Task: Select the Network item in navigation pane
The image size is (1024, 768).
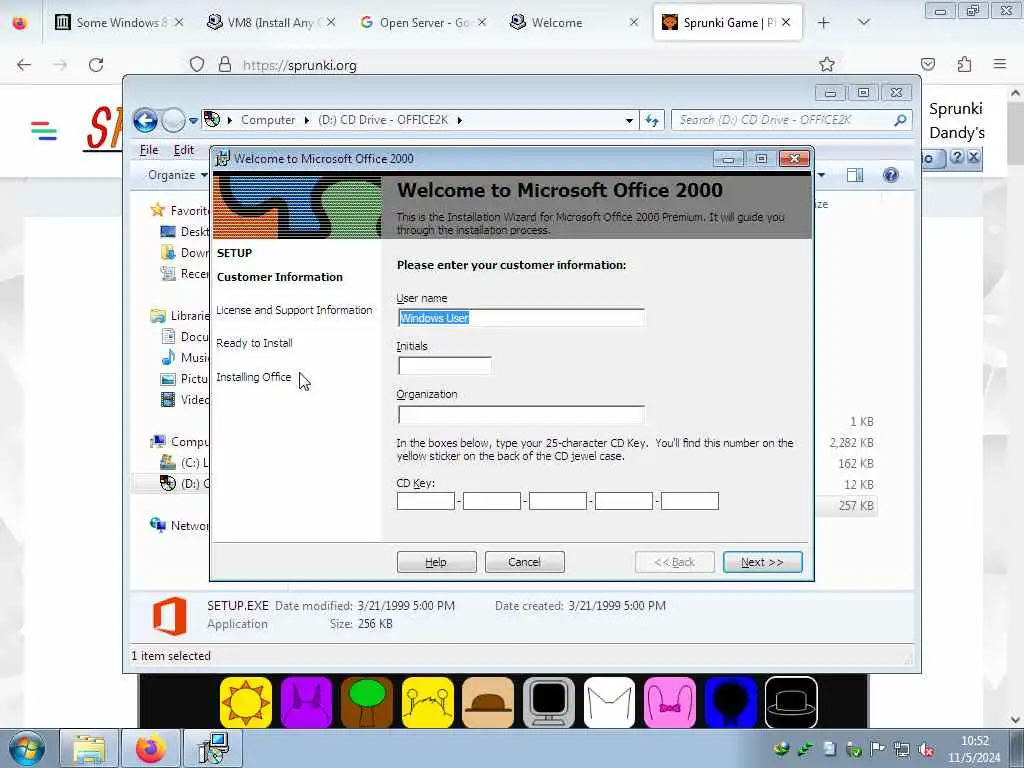Action: point(180,526)
